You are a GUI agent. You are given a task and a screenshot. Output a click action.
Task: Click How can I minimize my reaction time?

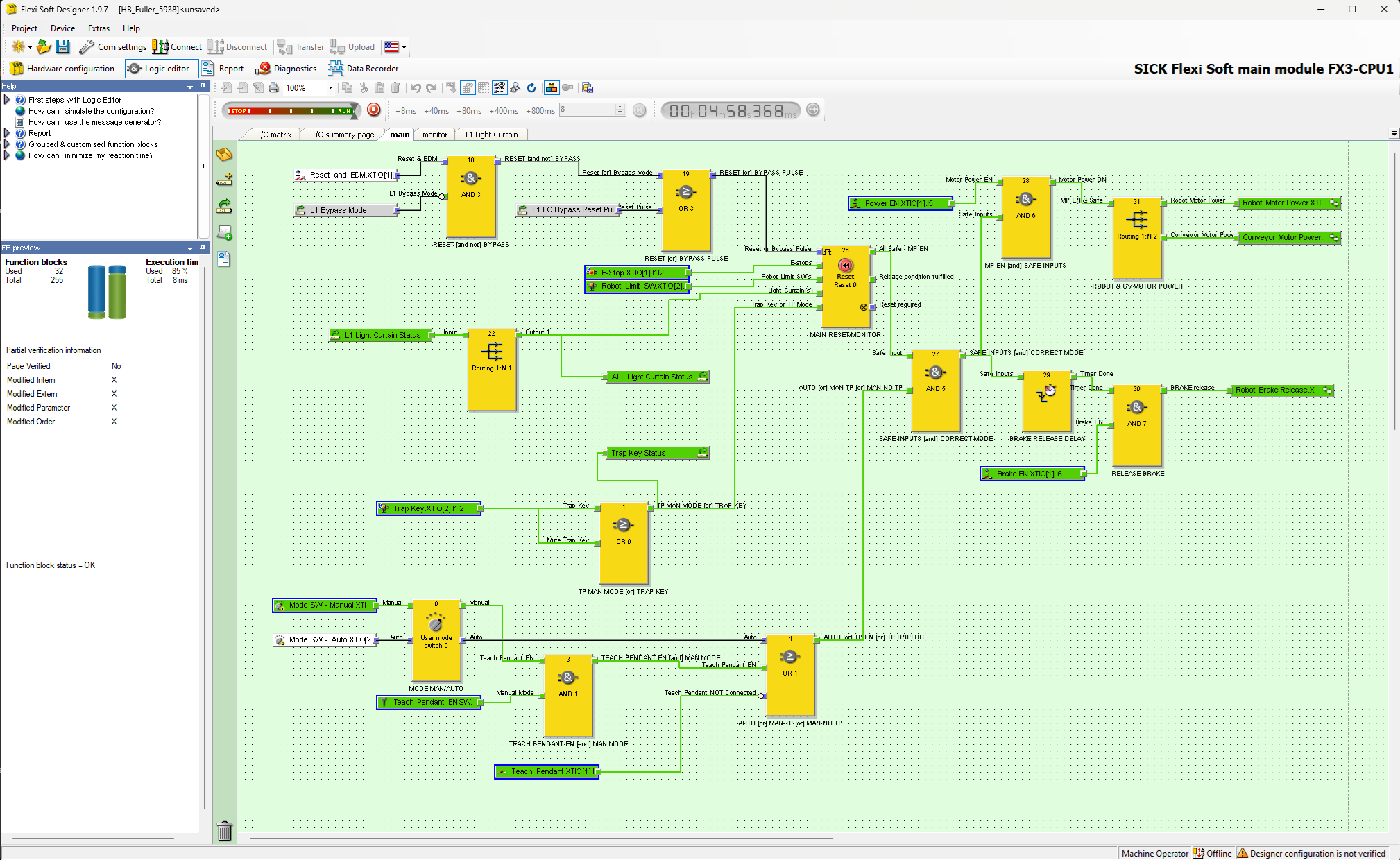click(x=90, y=155)
